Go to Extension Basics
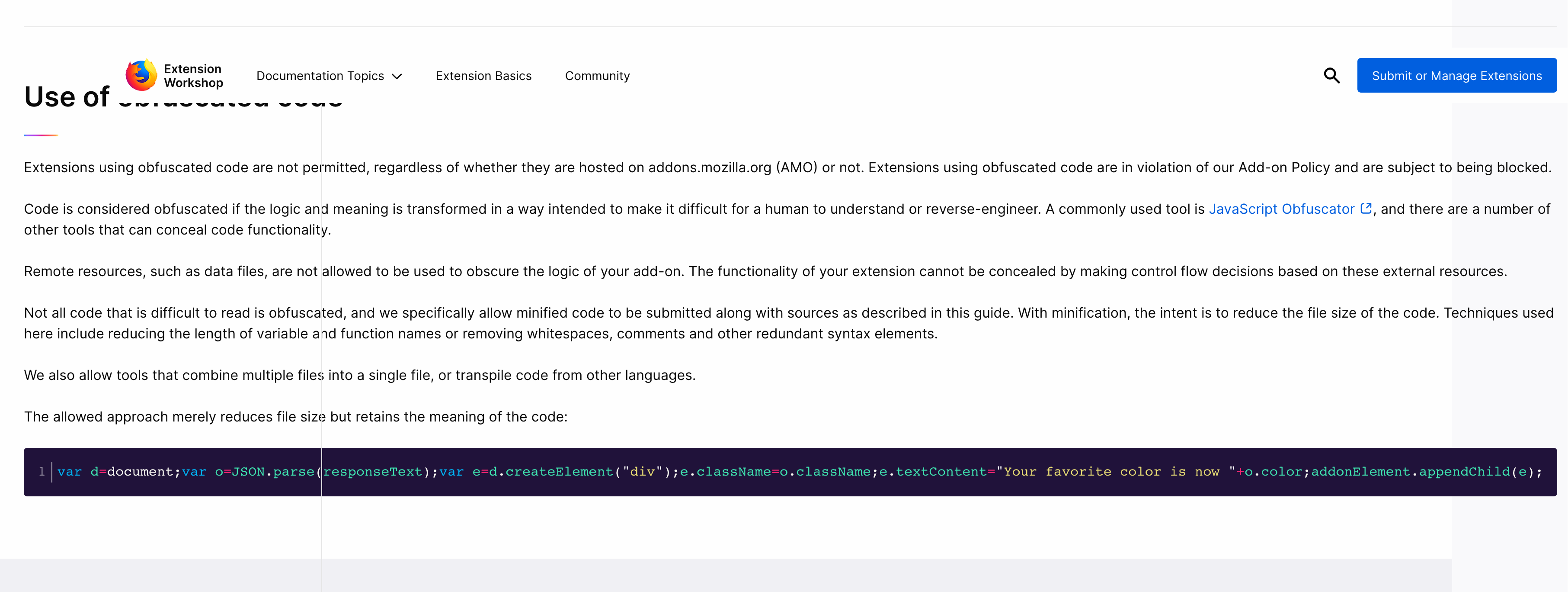This screenshot has height=592, width=1568. 483,76
